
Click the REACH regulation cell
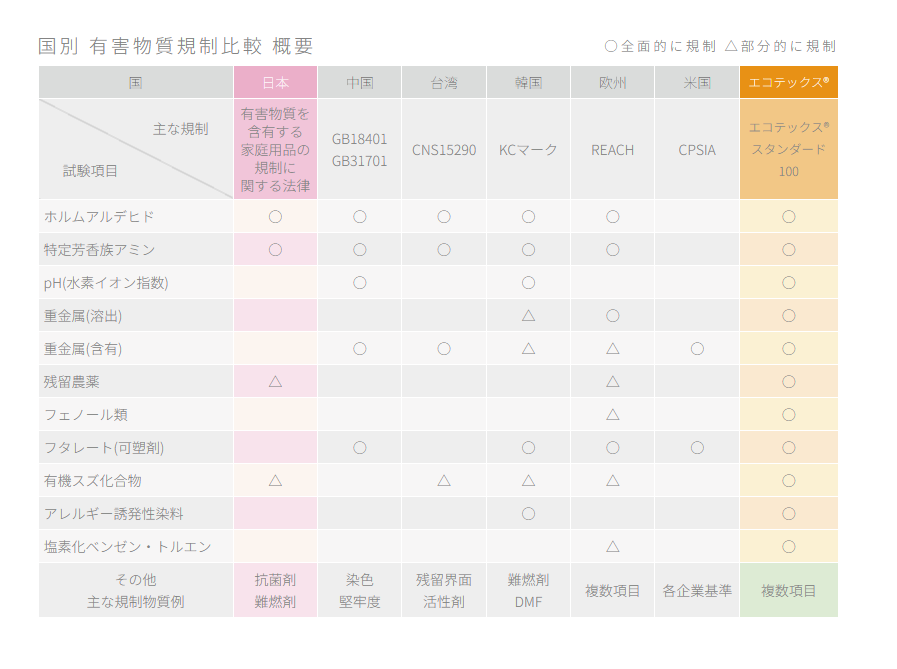(x=612, y=150)
